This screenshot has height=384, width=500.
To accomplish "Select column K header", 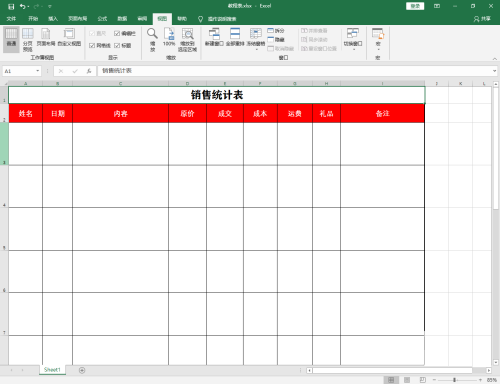I will (x=460, y=83).
